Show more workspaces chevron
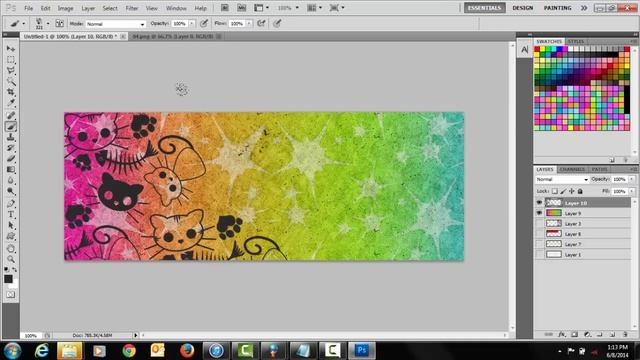 tap(584, 8)
